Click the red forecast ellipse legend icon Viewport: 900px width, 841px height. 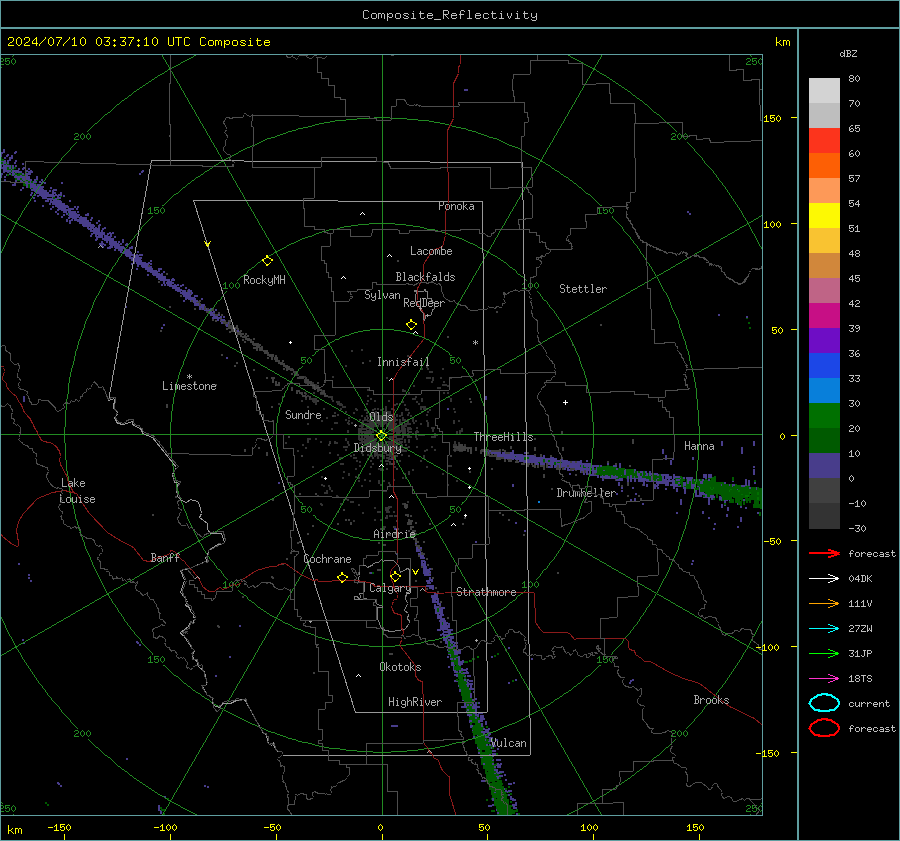pos(824,728)
